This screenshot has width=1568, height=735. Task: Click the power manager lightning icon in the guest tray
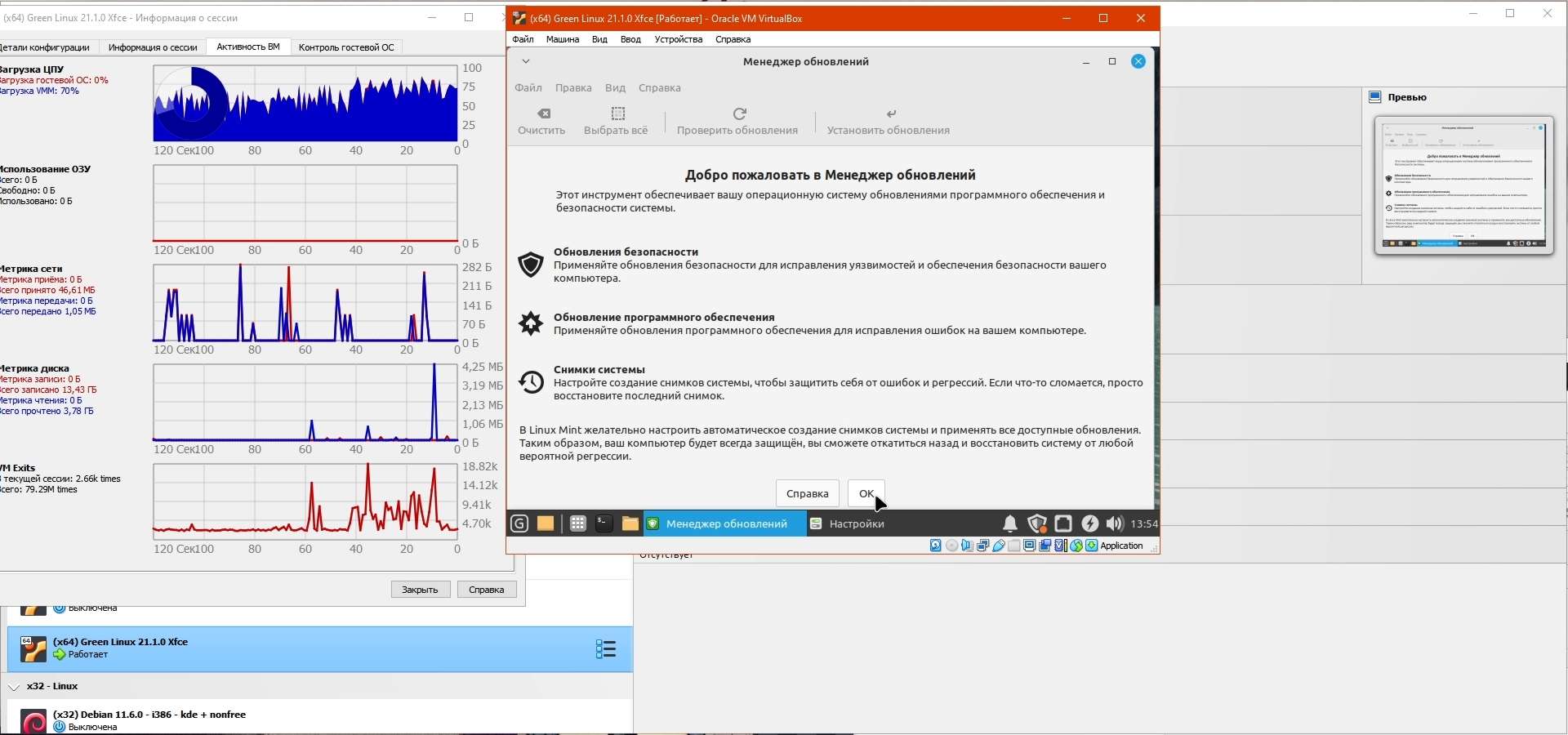click(x=1090, y=524)
